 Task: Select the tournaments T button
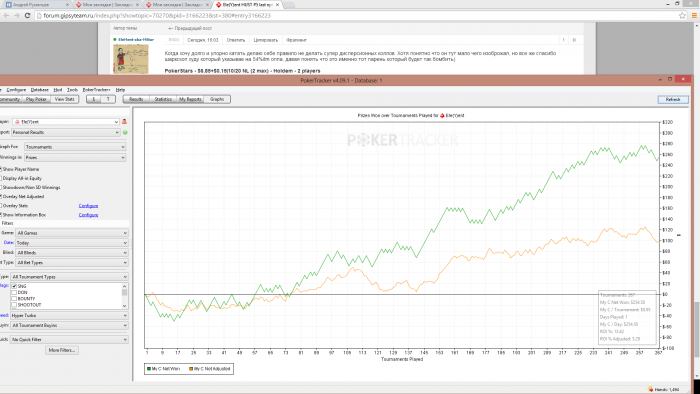pyautogui.click(x=108, y=100)
